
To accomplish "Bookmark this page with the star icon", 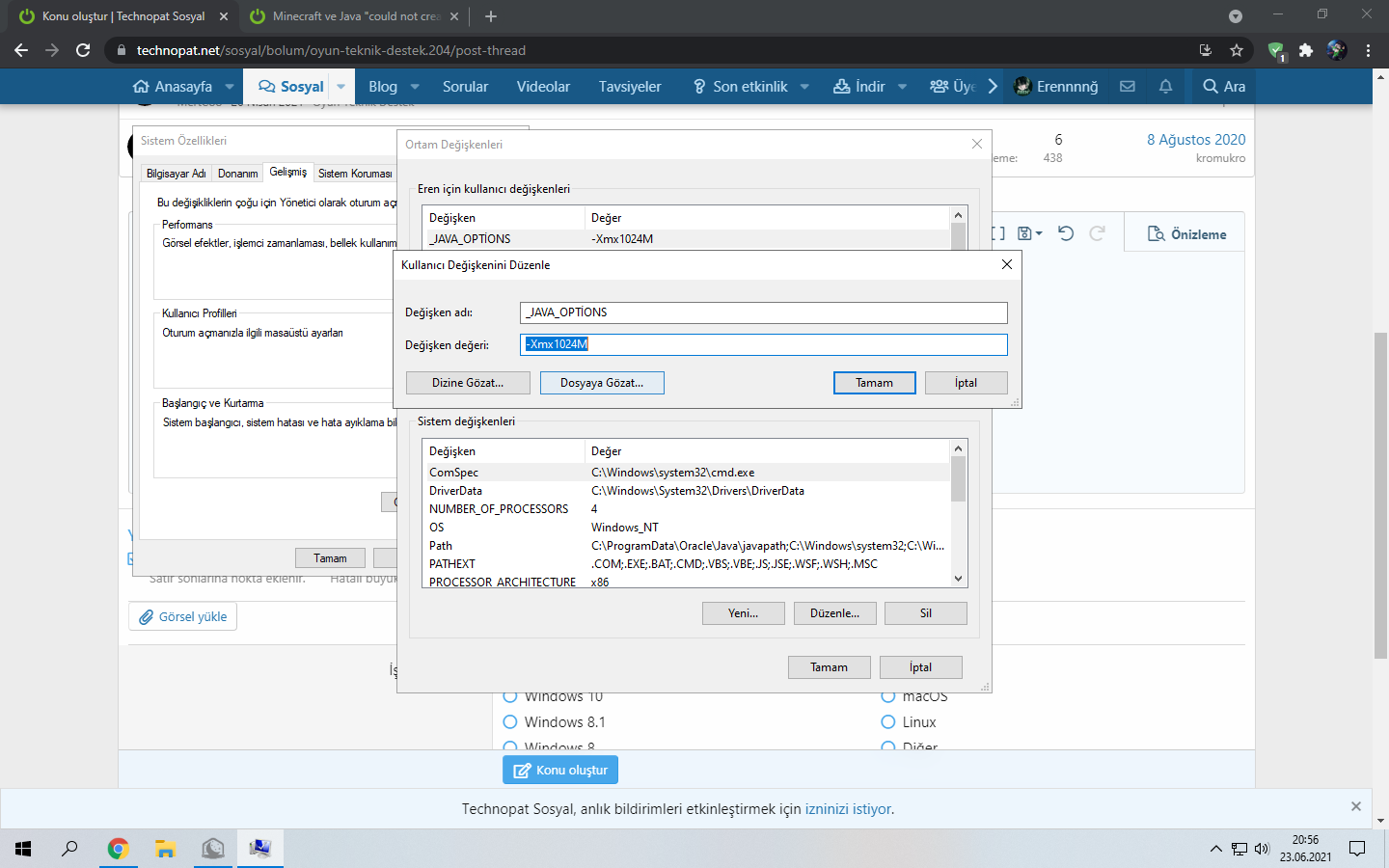I will (x=1237, y=50).
